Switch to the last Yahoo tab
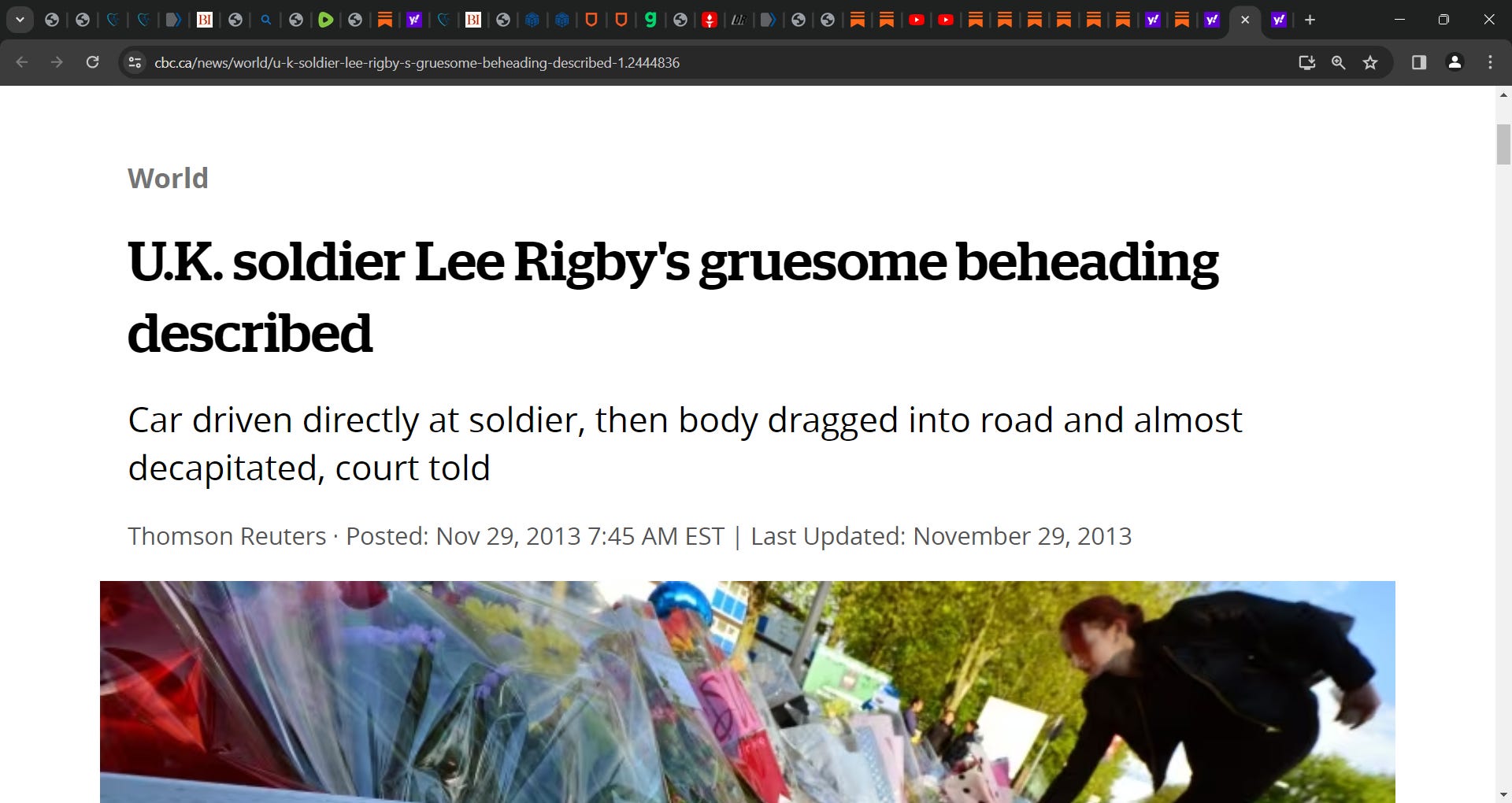Viewport: 1512px width, 803px height. (x=1279, y=20)
